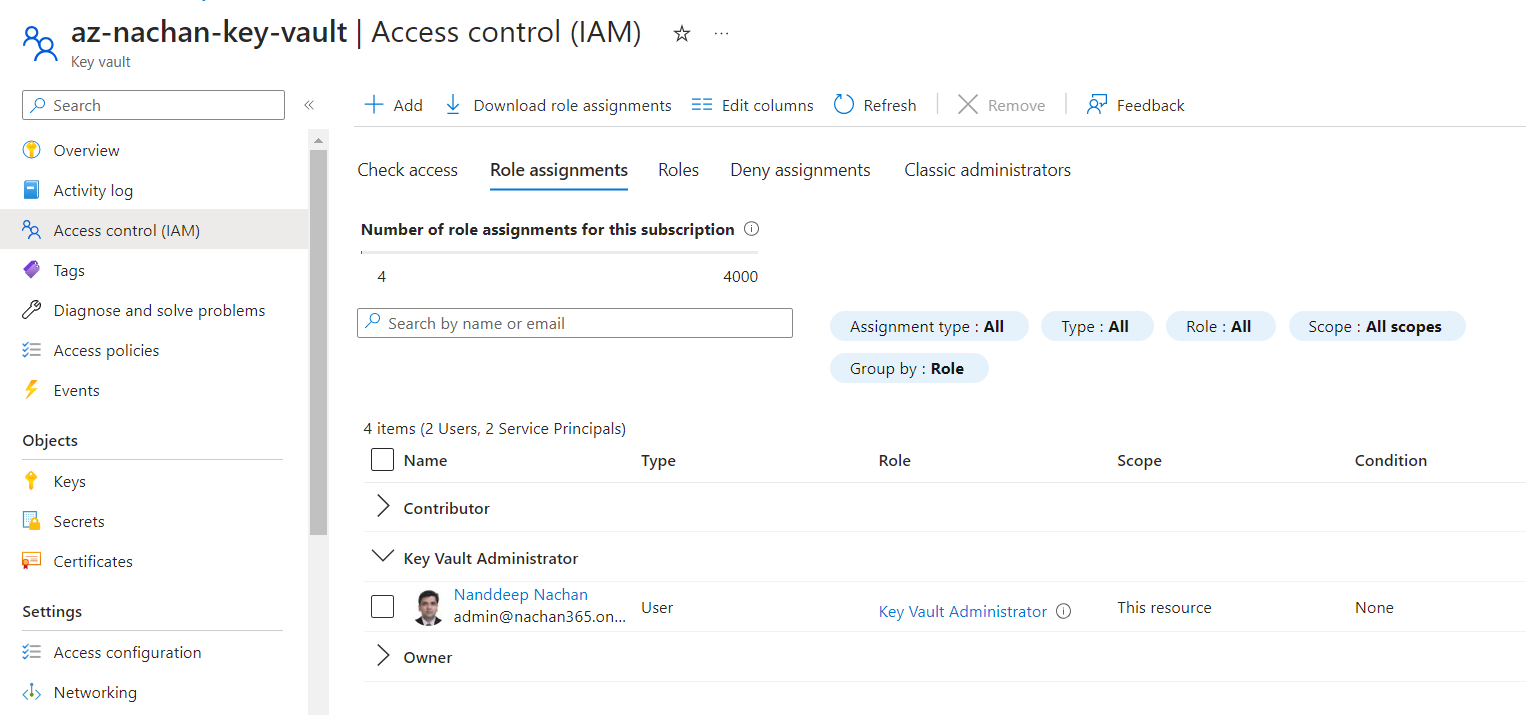
Task: Open Feedback from the toolbar
Action: click(1135, 105)
